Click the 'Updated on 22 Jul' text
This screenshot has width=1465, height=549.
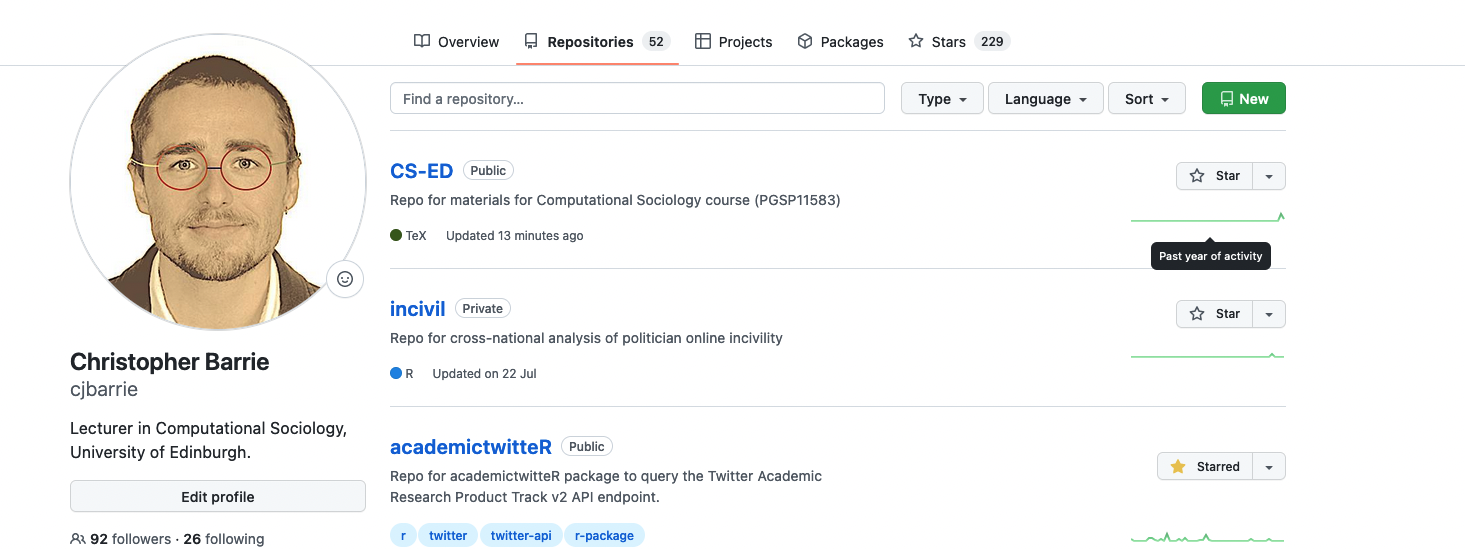(485, 374)
